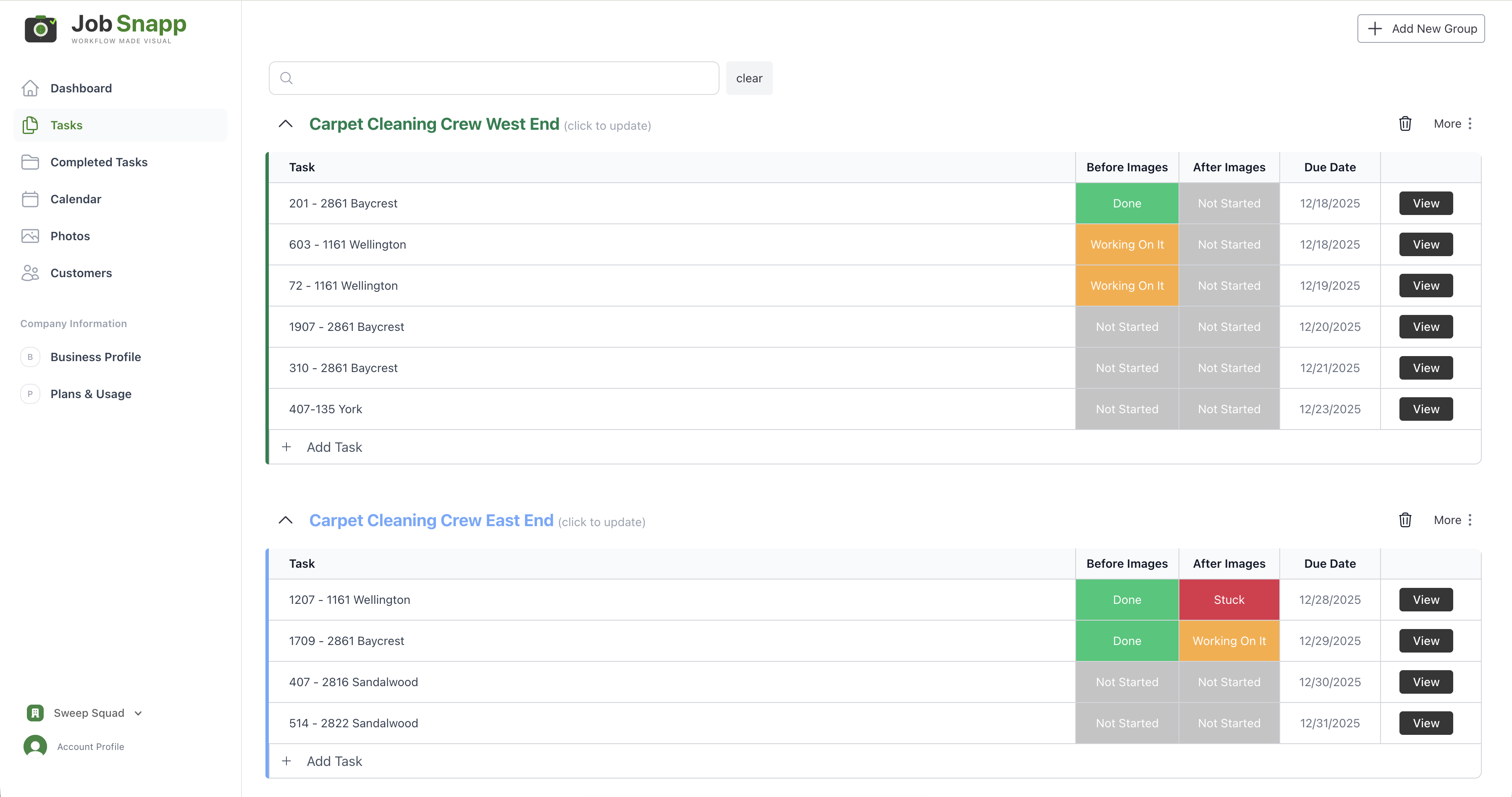Open Business Profile menu item

pos(95,357)
